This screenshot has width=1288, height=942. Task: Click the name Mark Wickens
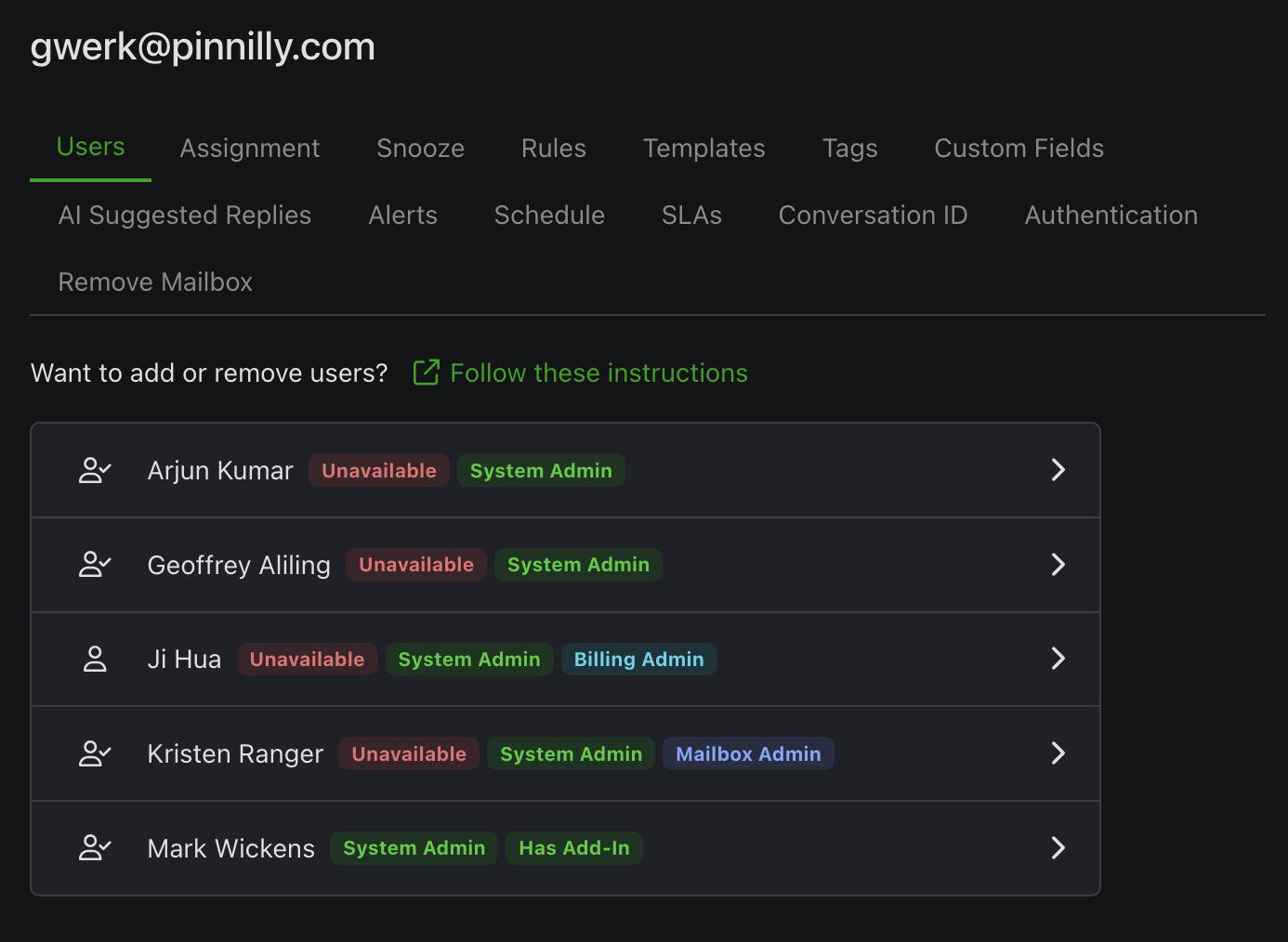pos(231,848)
